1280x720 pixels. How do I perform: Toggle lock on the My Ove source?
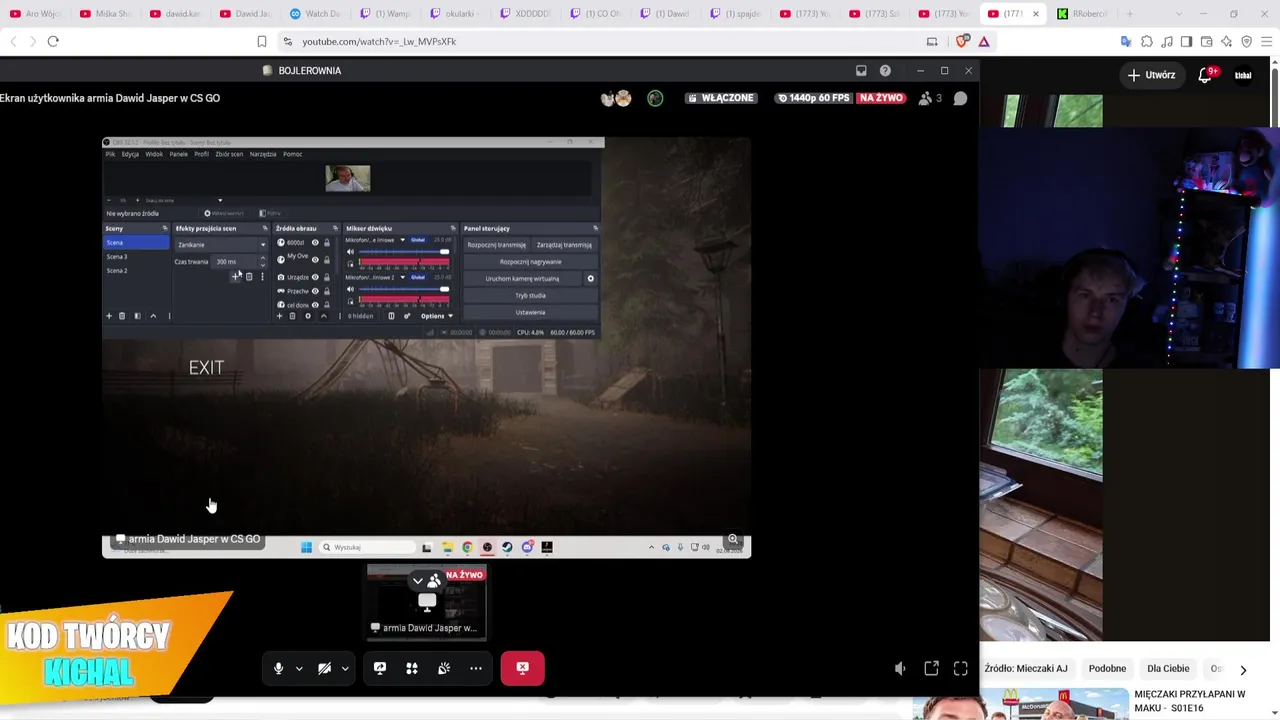coord(326,259)
